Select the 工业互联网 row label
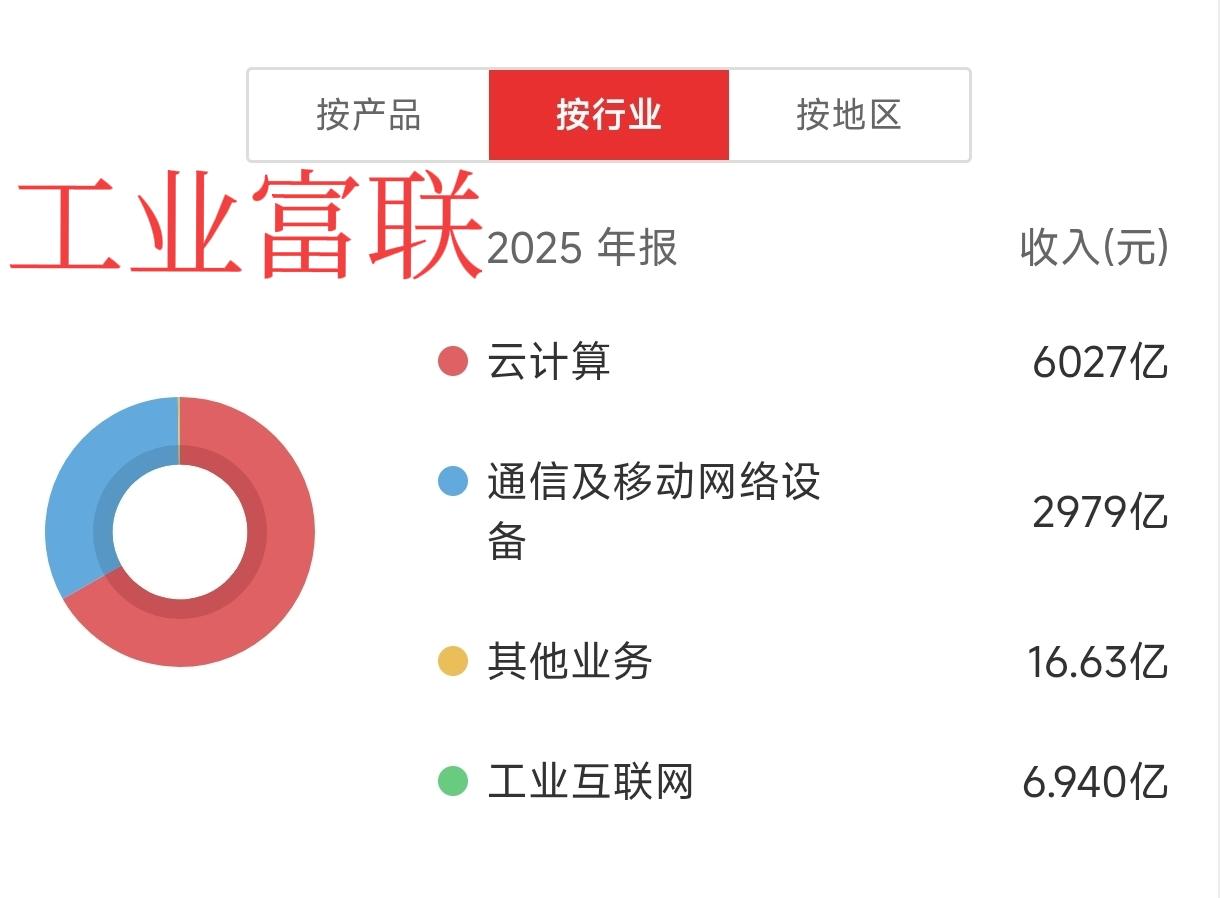Viewport: 1220px width, 898px height. [591, 781]
